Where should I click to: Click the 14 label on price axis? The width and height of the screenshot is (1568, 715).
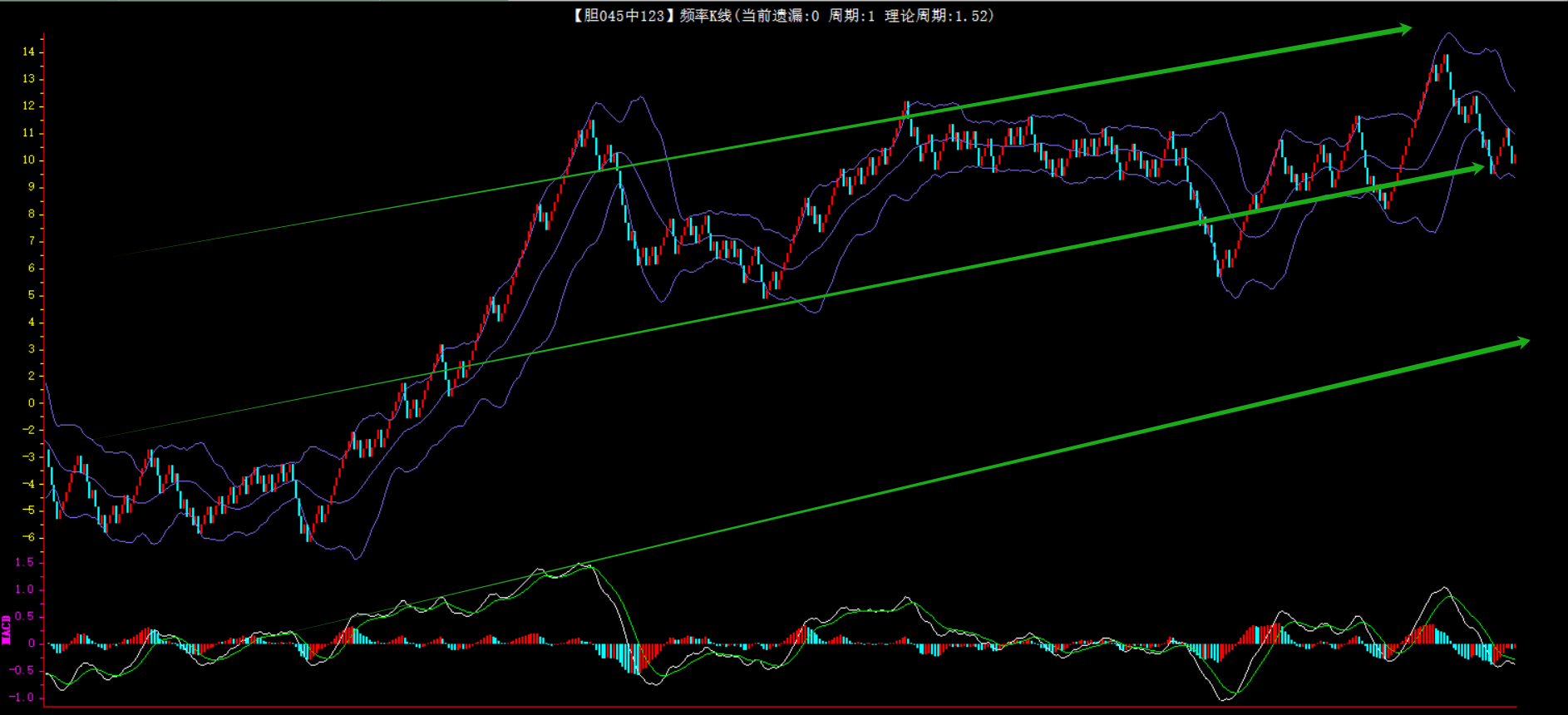pos(29,52)
